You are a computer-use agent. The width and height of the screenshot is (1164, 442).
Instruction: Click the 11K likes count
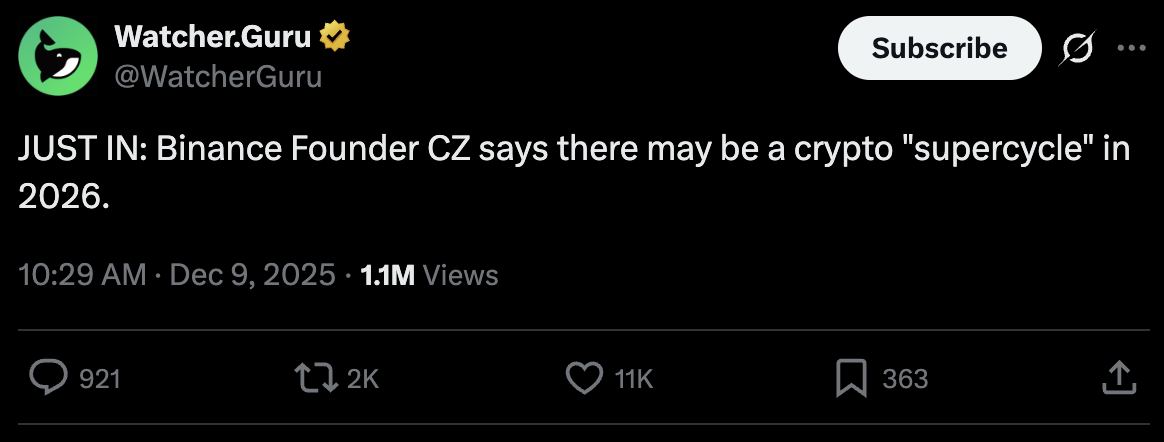click(633, 379)
